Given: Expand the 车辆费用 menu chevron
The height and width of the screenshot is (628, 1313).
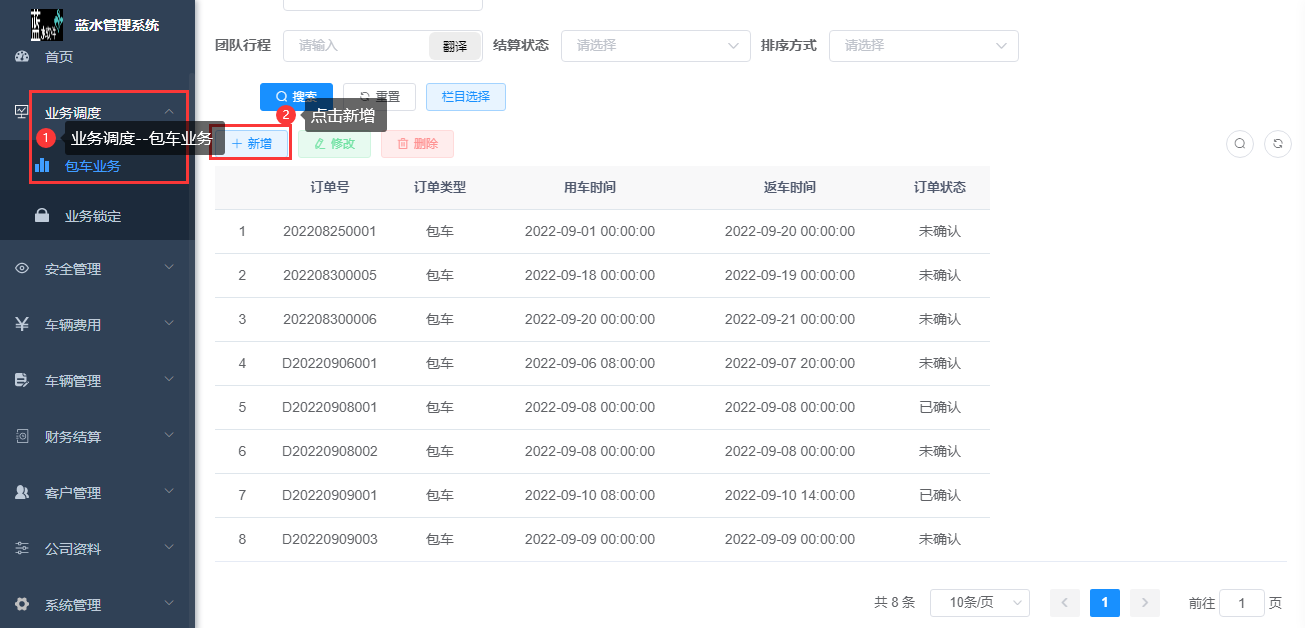Looking at the screenshot, I should [169, 324].
